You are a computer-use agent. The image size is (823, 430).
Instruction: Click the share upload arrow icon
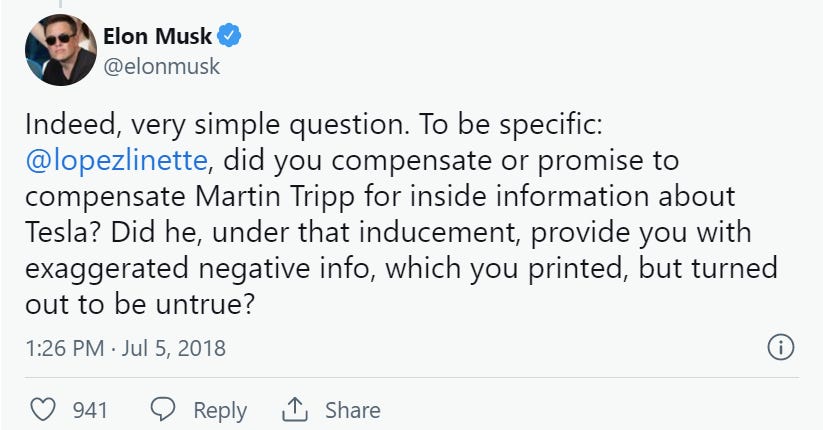(294, 410)
